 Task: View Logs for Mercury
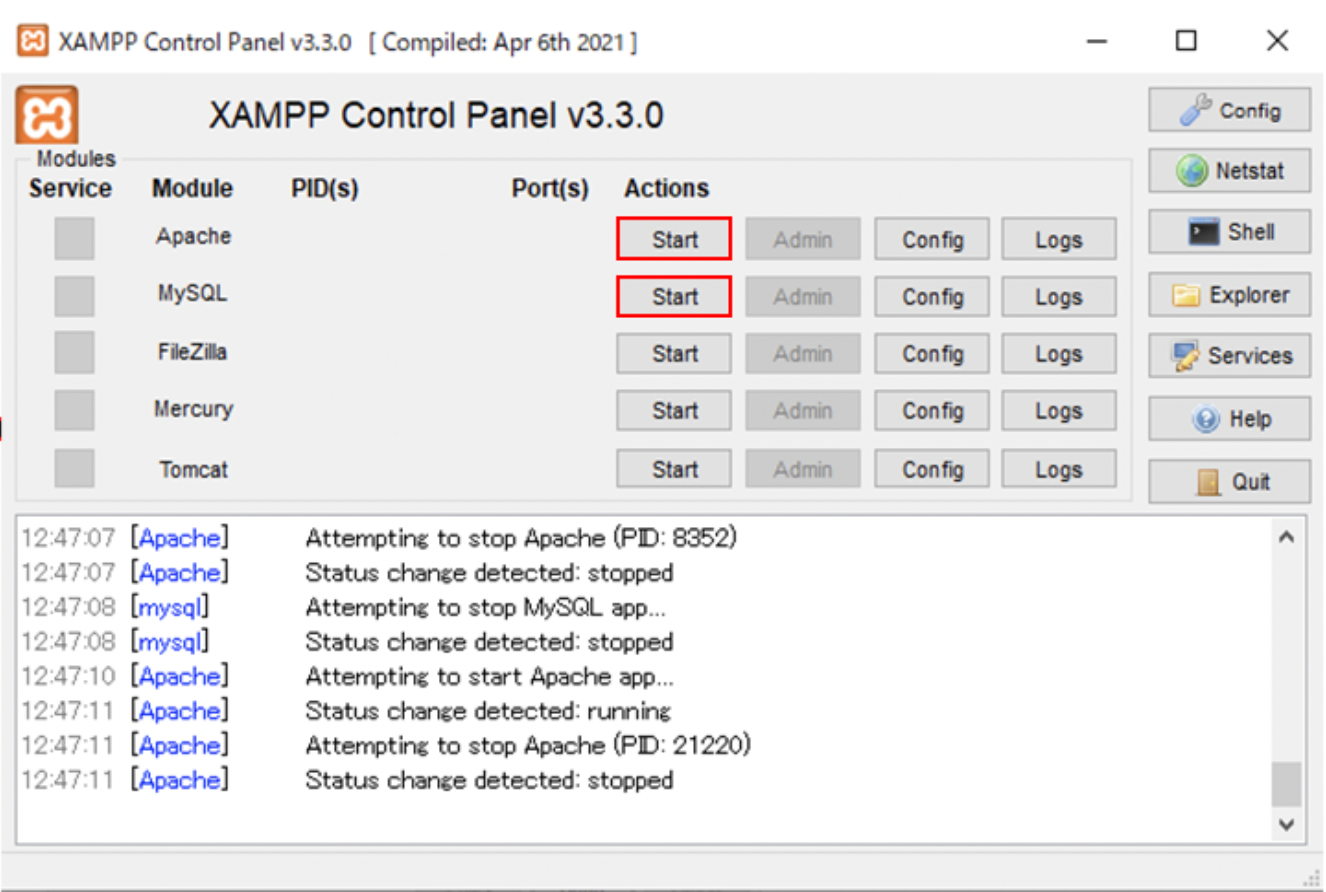click(1059, 410)
